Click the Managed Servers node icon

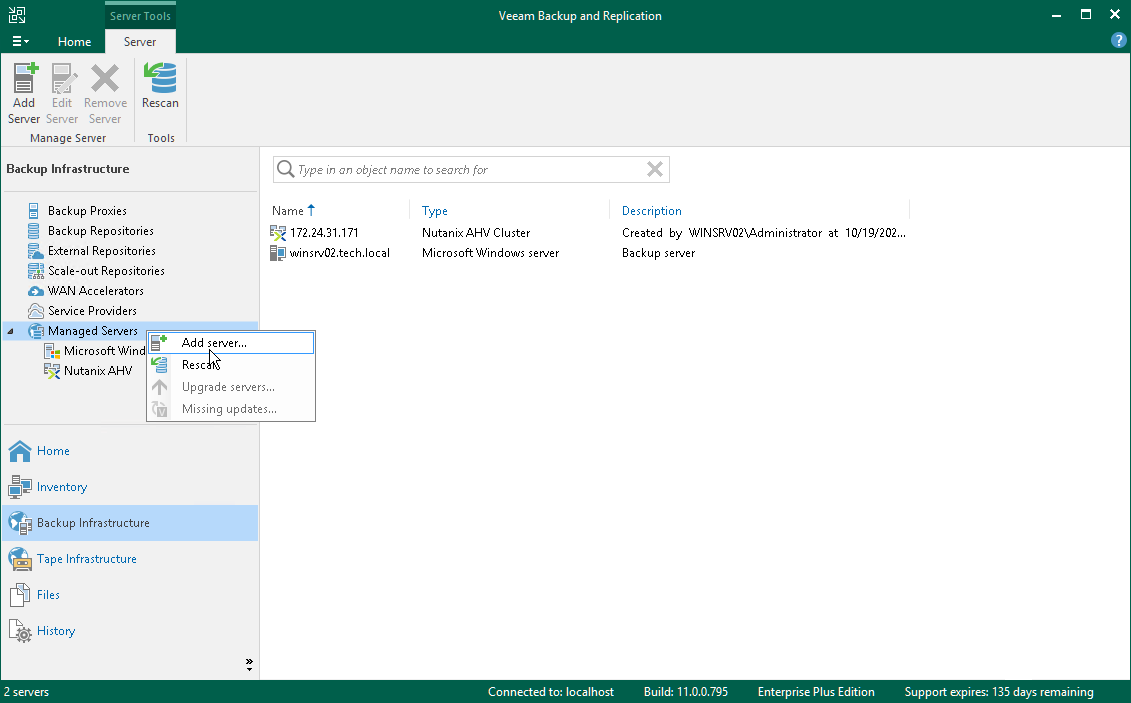tap(35, 331)
